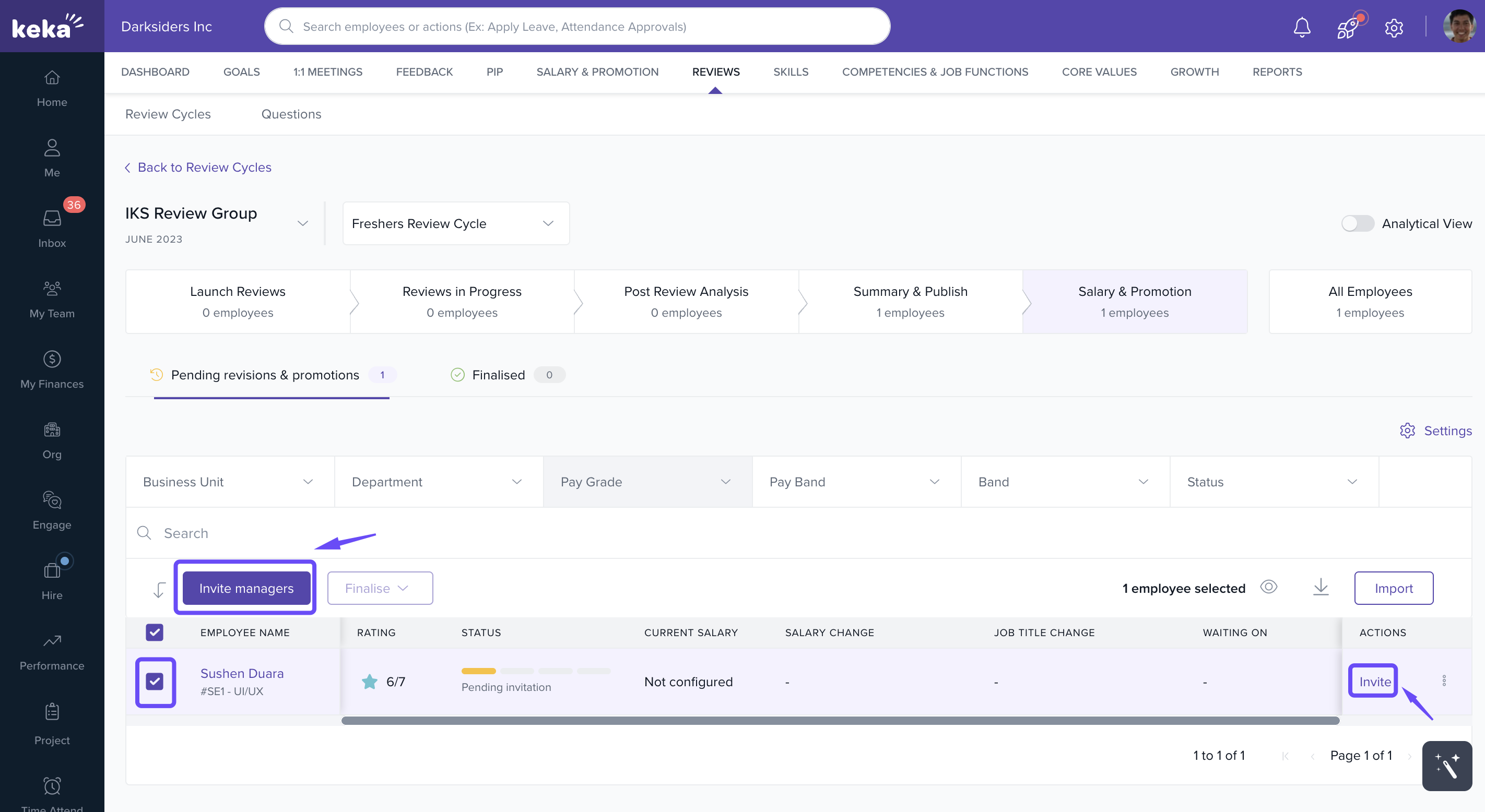Open the My Finances dollar icon
The image size is (1485, 812).
point(52,360)
